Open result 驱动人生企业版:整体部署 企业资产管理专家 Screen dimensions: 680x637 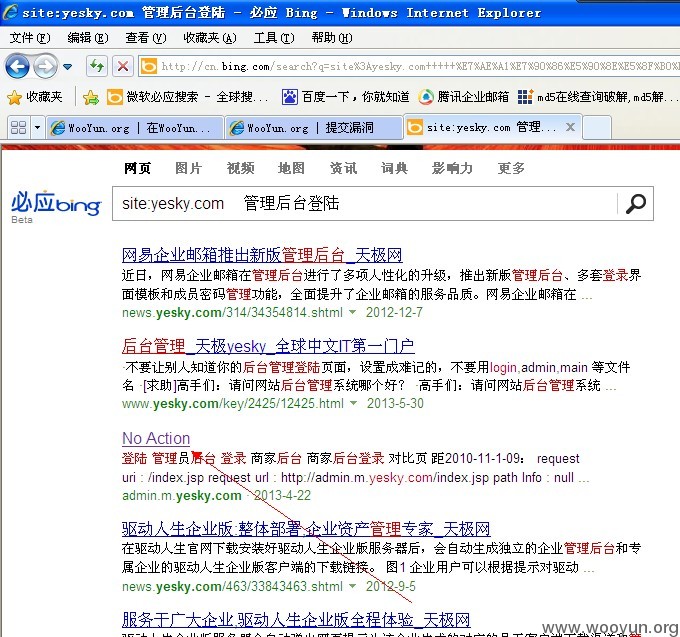pos(306,529)
